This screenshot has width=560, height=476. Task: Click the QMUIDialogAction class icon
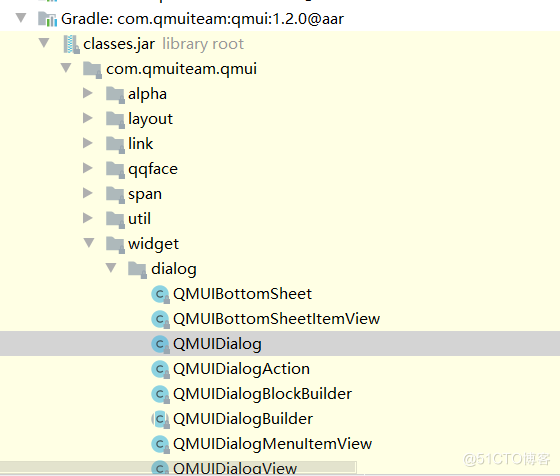tap(160, 370)
